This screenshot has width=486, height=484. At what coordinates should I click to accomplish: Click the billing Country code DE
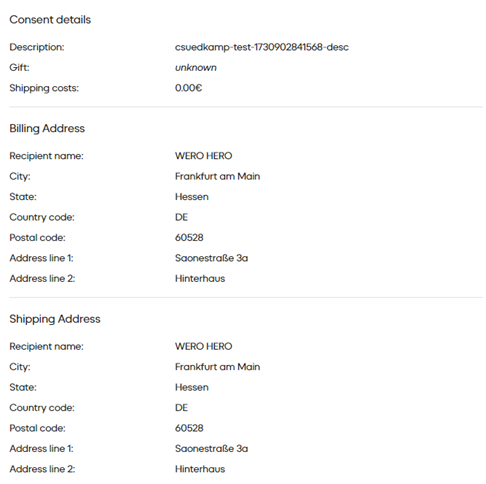[x=181, y=217]
